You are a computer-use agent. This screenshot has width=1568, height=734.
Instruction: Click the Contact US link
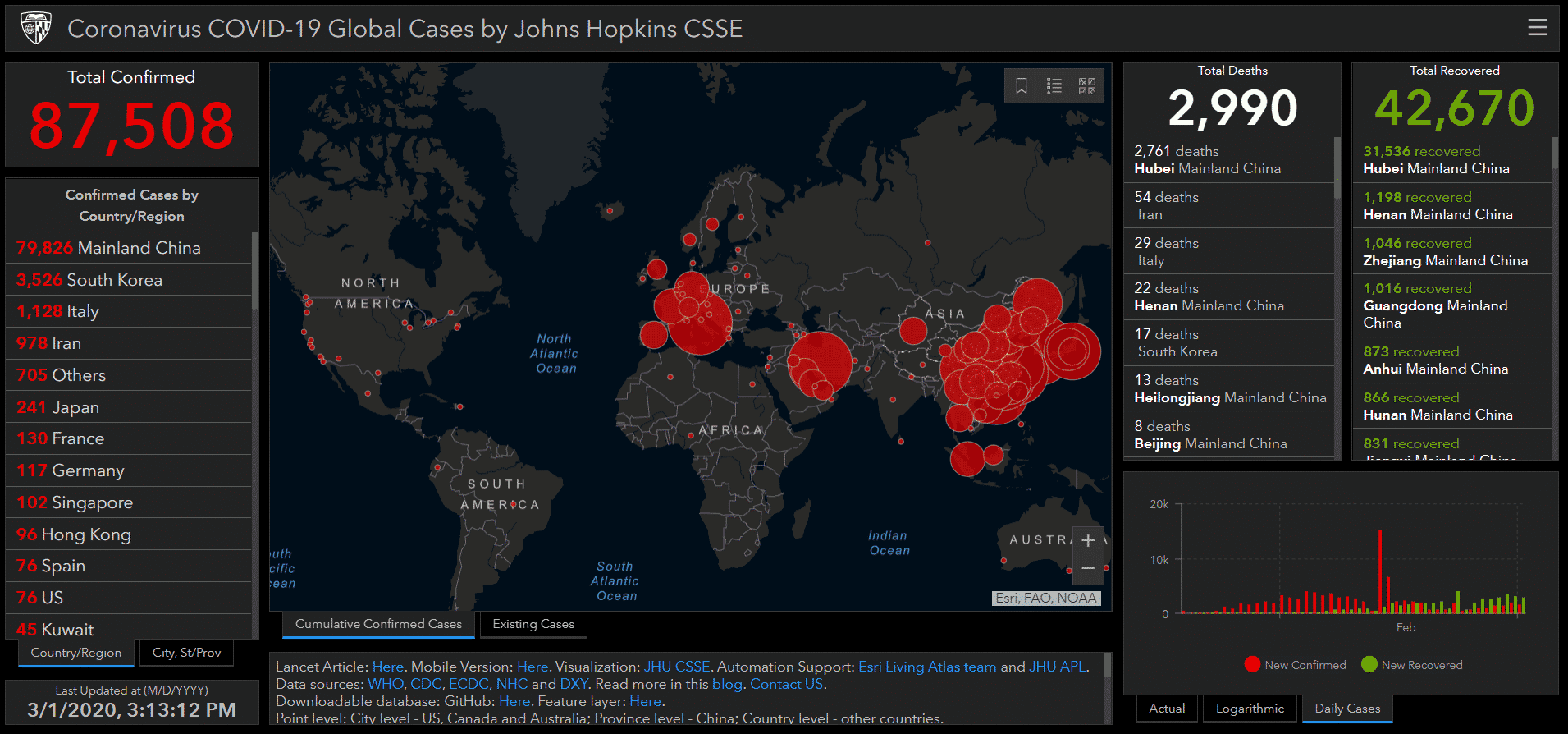(x=786, y=684)
